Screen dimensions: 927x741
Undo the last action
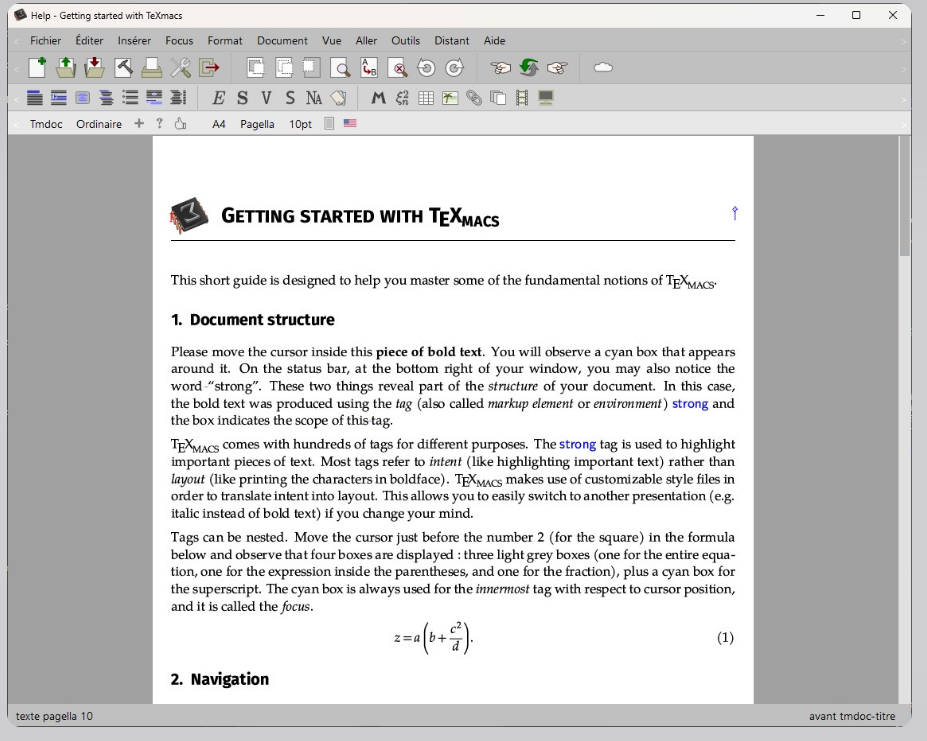pos(426,67)
